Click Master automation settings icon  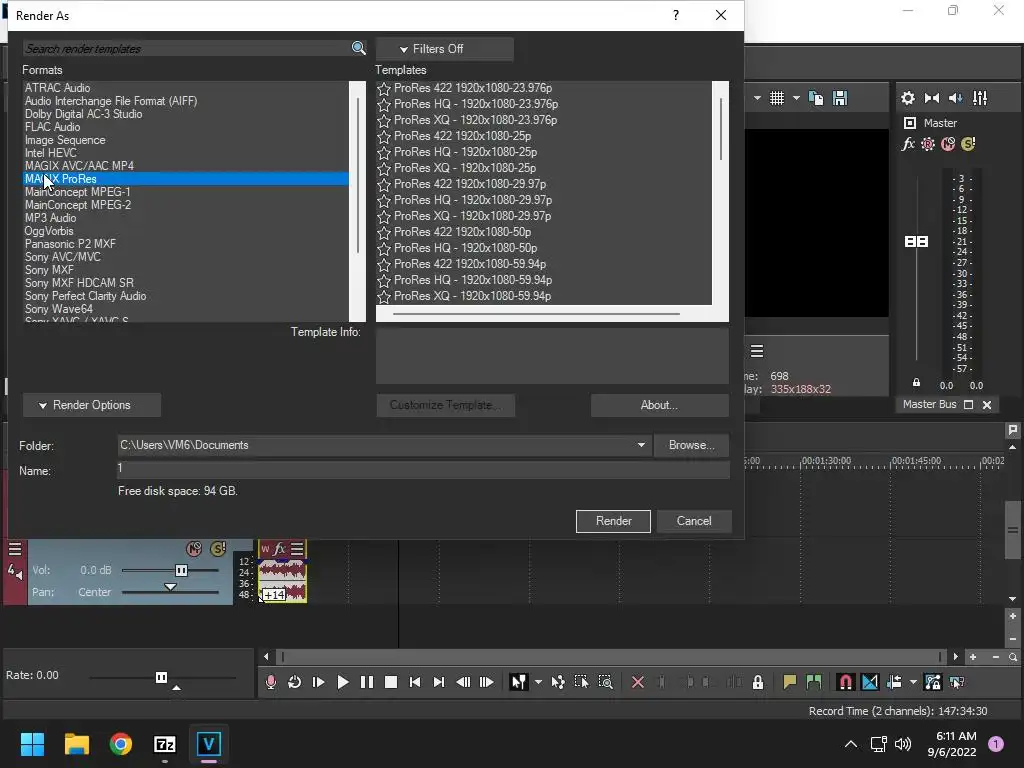tap(928, 144)
